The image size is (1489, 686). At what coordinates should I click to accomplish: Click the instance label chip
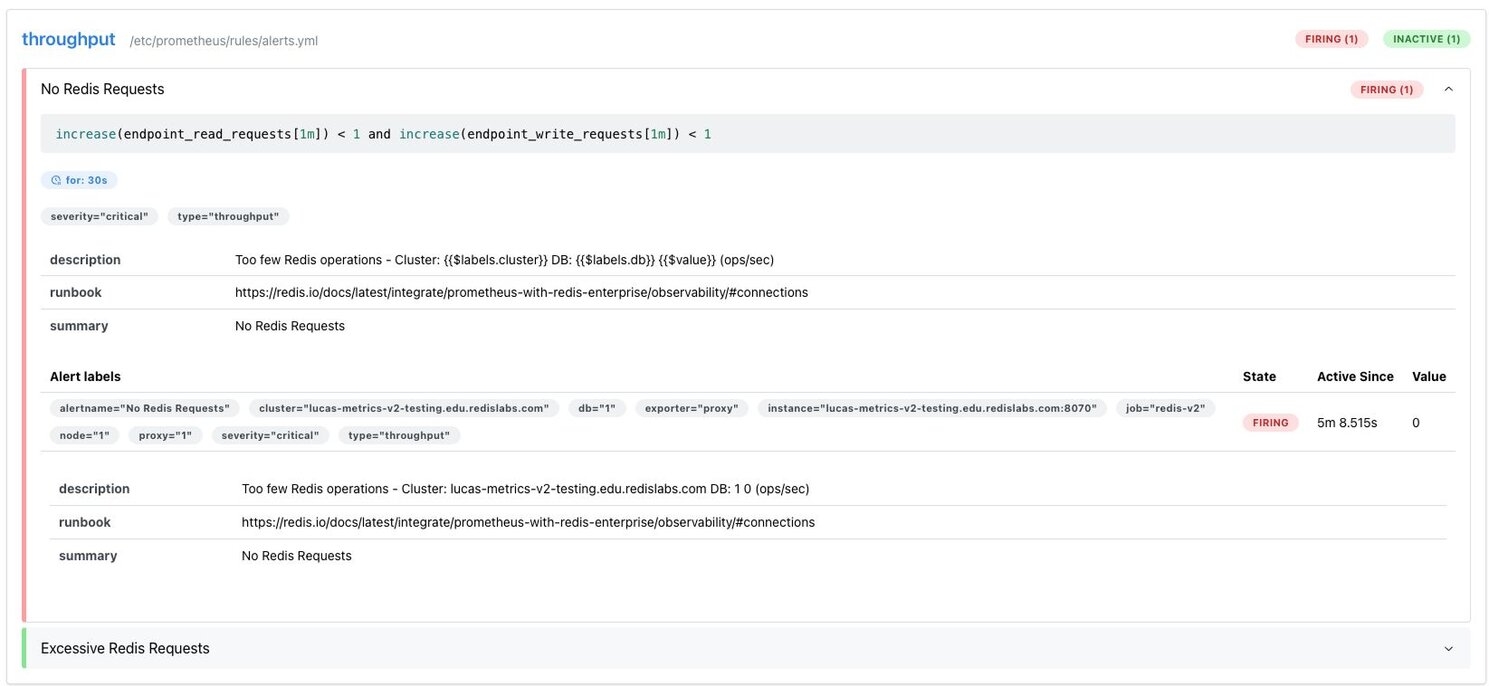(x=932, y=408)
